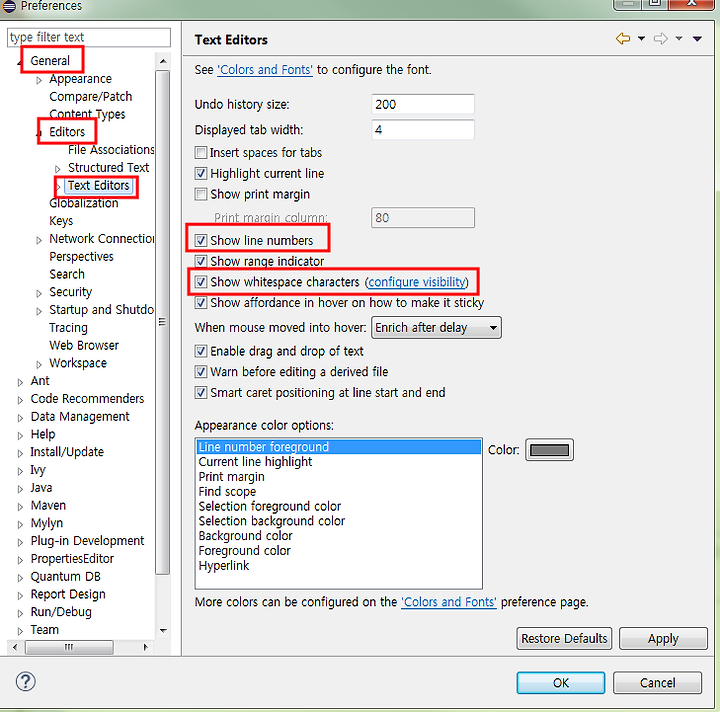The height and width of the screenshot is (712, 720).
Task: Expand the Ant tree node
Action: (20, 382)
